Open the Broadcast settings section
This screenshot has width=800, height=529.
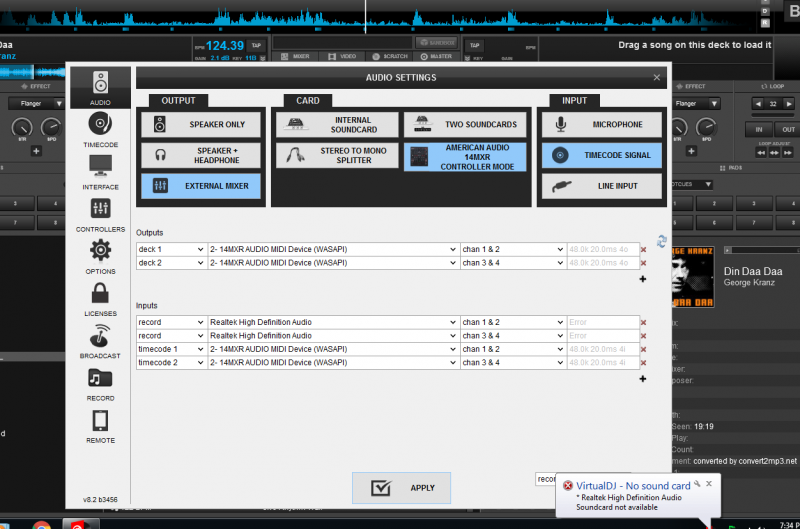[x=100, y=341]
